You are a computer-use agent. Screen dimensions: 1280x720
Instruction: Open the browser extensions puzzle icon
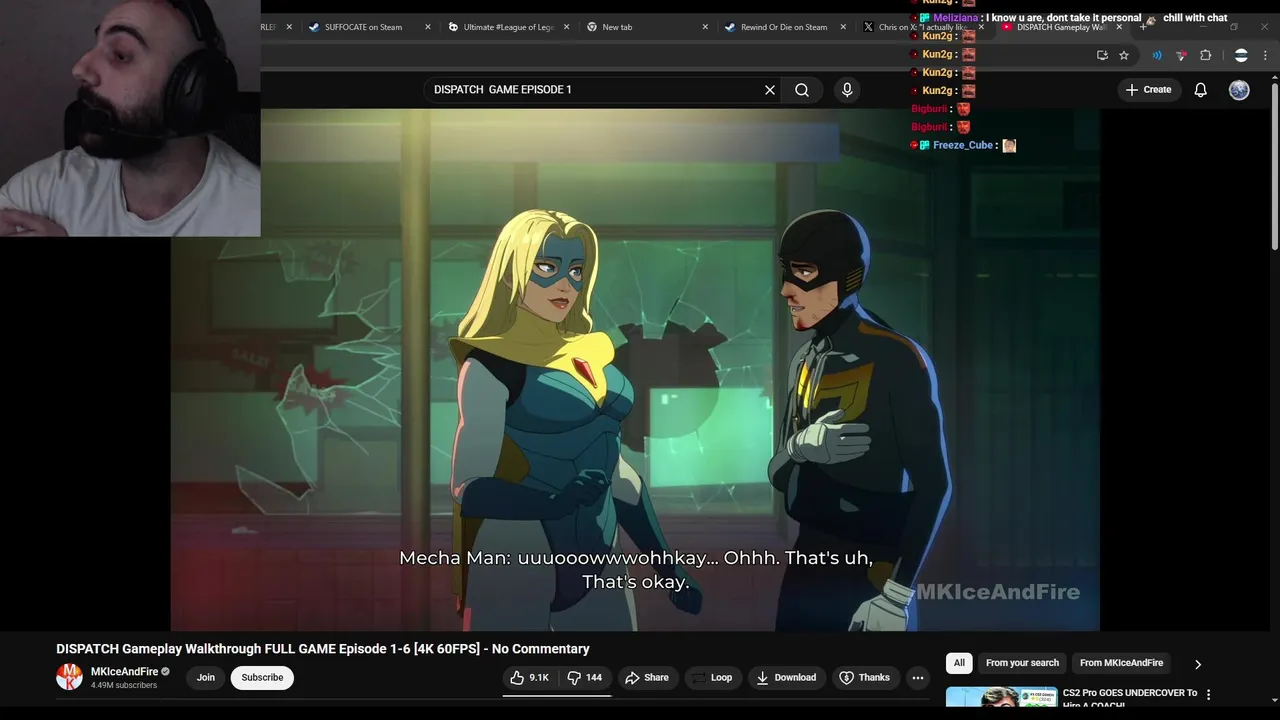[1205, 55]
